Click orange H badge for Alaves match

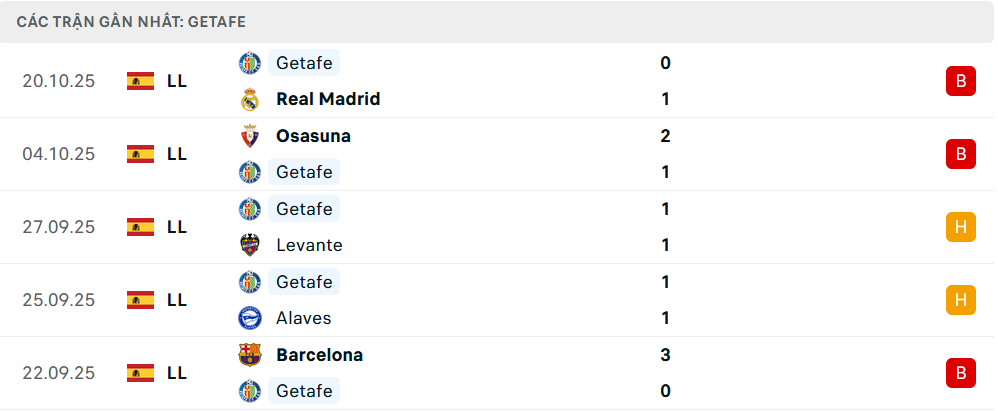[x=960, y=300]
